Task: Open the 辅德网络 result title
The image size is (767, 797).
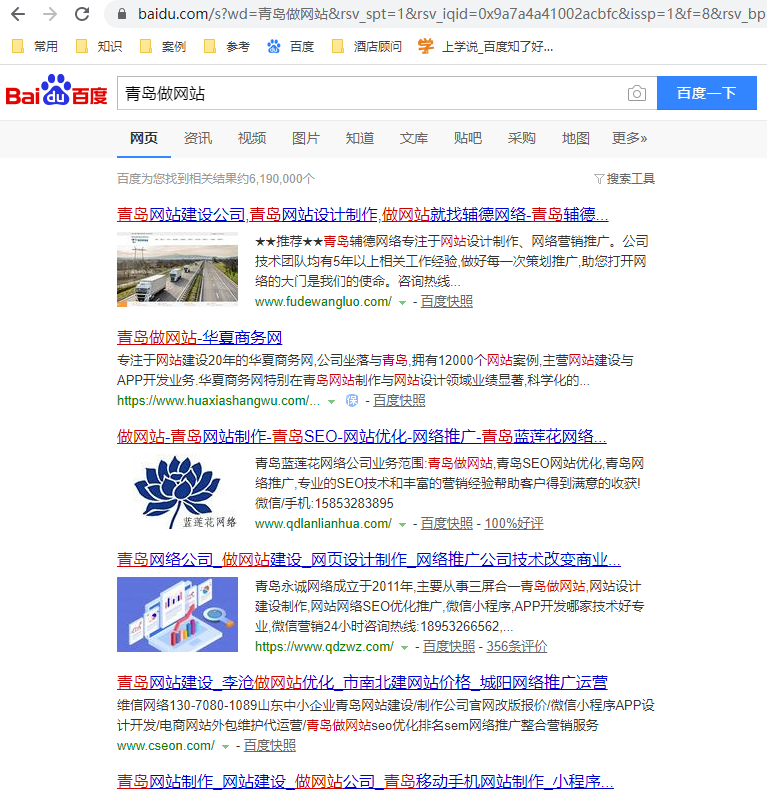Action: pyautogui.click(x=362, y=214)
